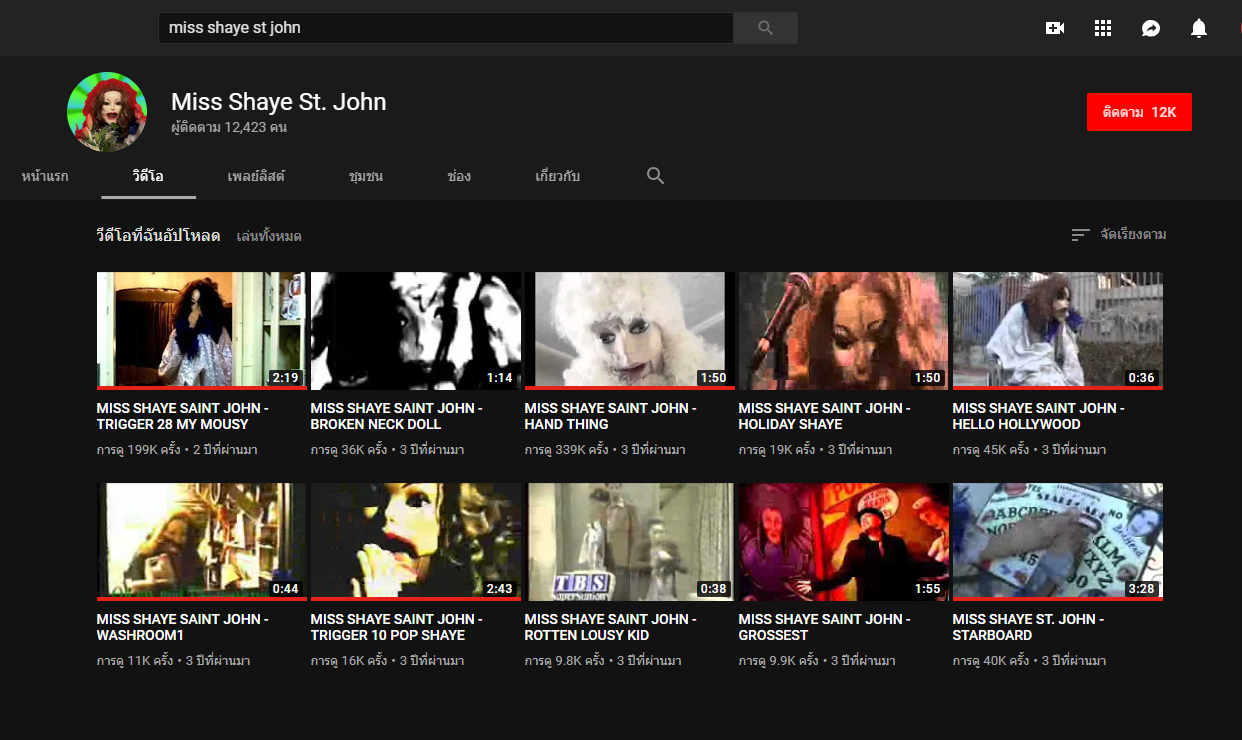Switch to the หน้าแรก (Home) tab
This screenshot has height=740, width=1242.
(45, 176)
